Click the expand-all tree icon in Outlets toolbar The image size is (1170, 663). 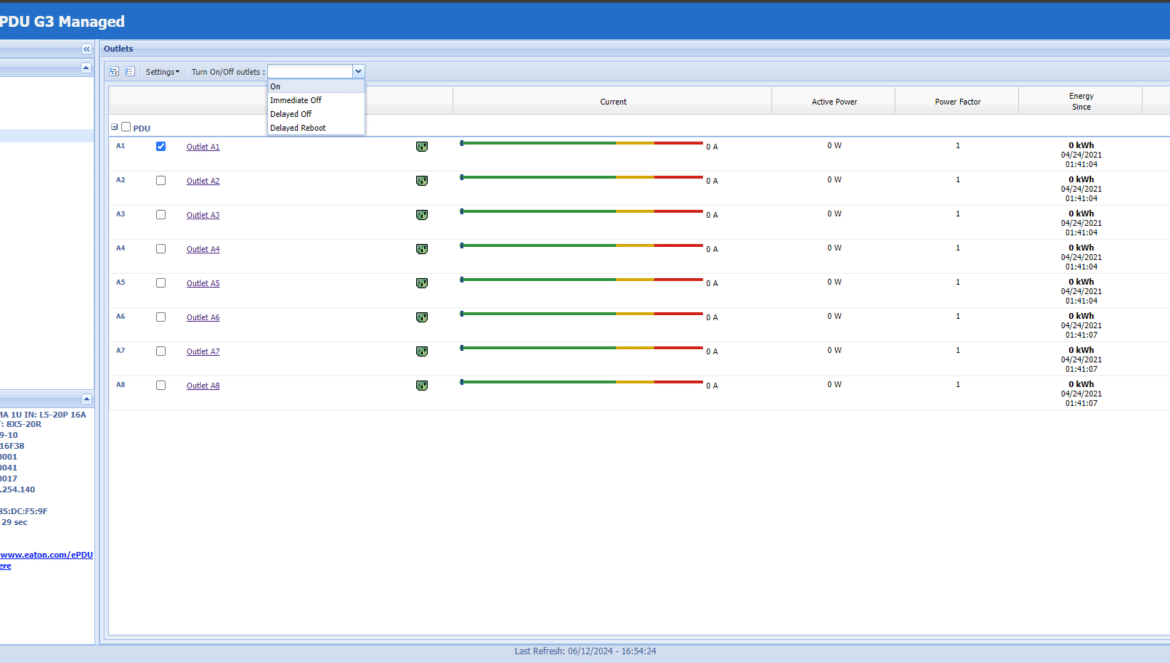pos(114,72)
